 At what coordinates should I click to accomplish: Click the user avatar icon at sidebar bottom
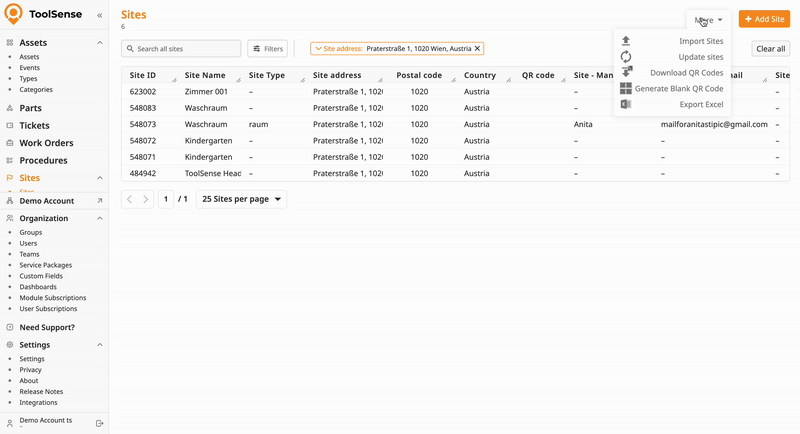(10, 423)
